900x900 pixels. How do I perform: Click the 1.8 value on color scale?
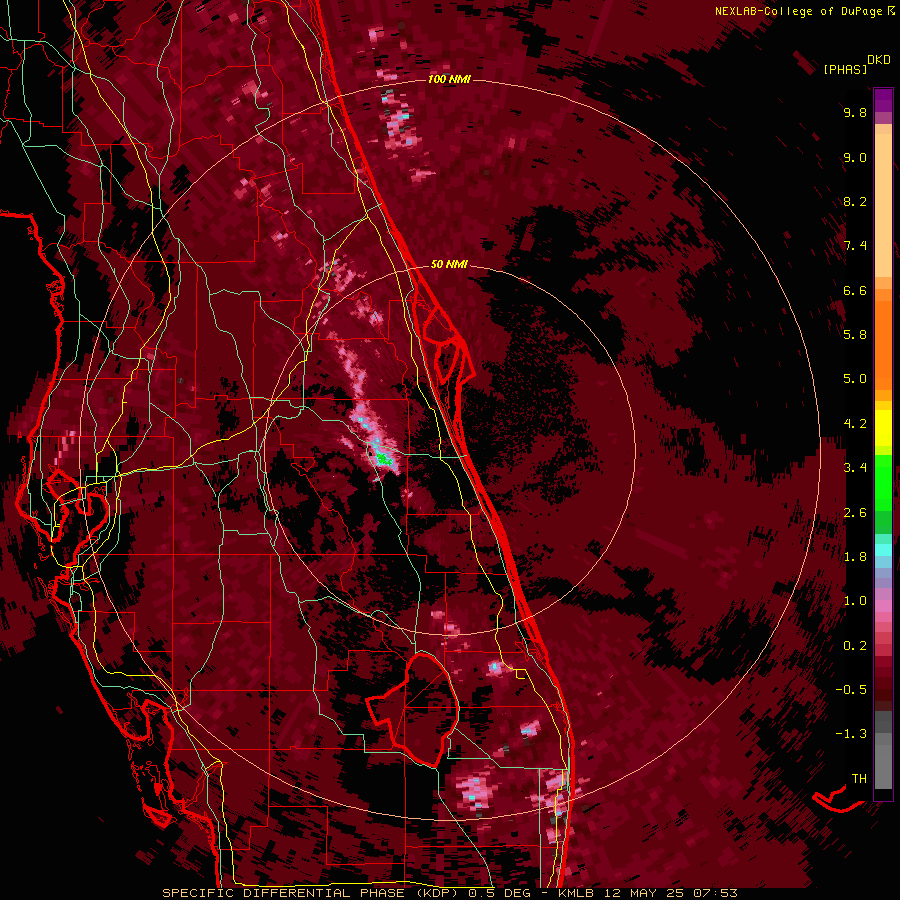click(x=855, y=557)
